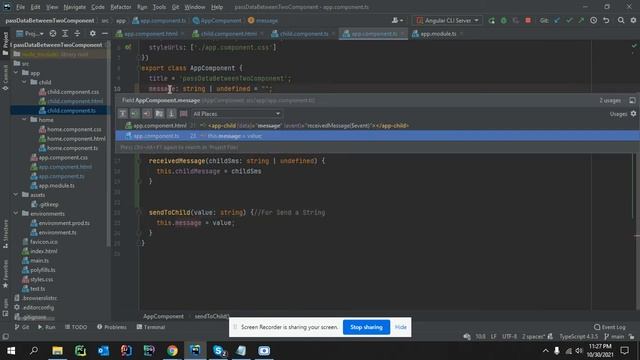Collapse all icon in Project panel

click(77, 33)
